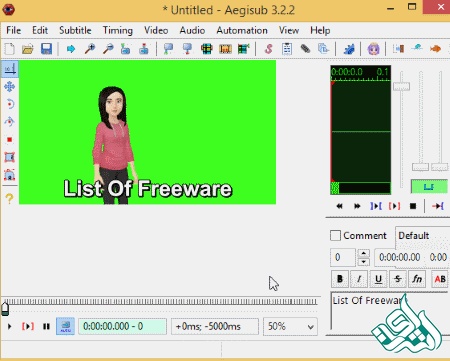The width and height of the screenshot is (450, 361).
Task: Click the audio horizontal zoom slider handle
Action: pos(401,86)
